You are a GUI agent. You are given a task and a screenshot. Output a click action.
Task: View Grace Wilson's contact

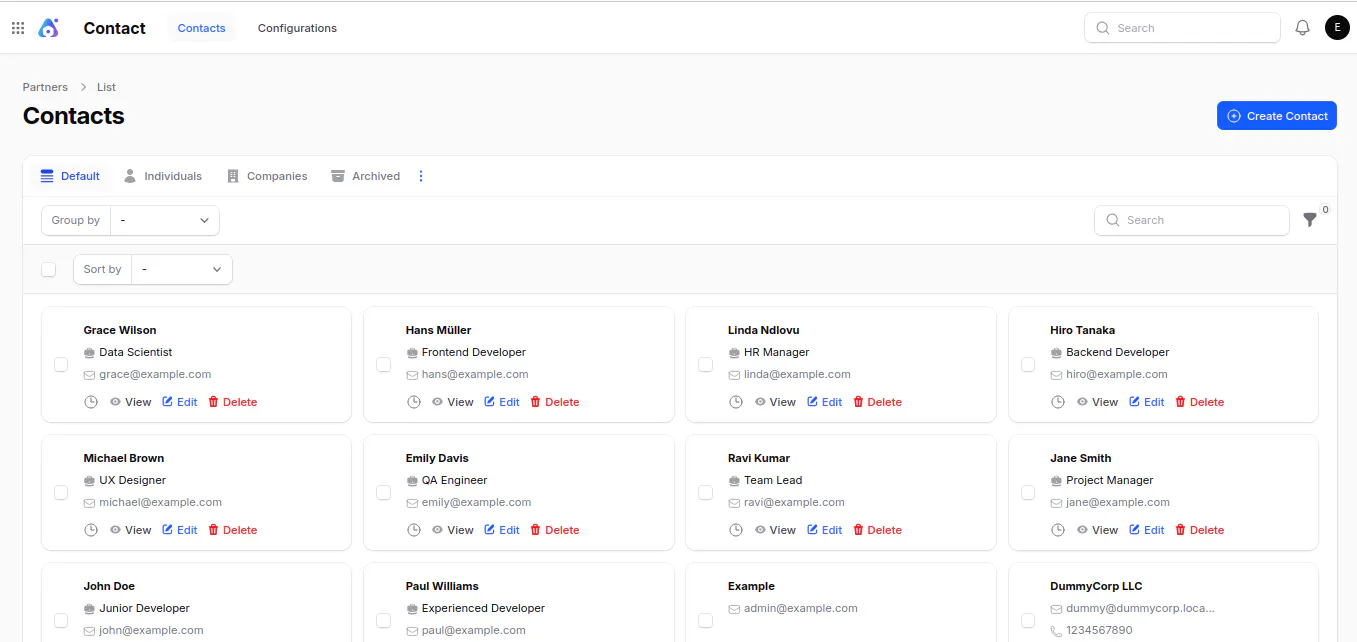pyautogui.click(x=131, y=402)
